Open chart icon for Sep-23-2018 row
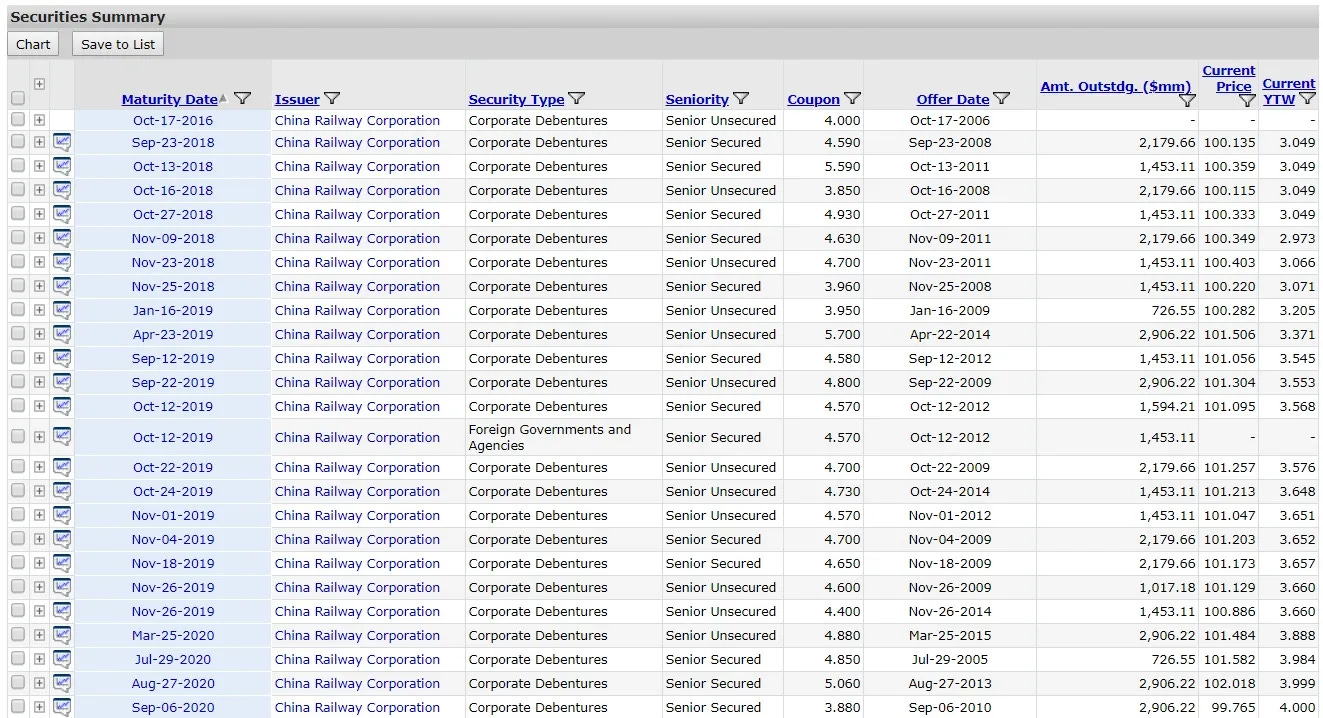The height and width of the screenshot is (718, 1323). click(x=62, y=142)
